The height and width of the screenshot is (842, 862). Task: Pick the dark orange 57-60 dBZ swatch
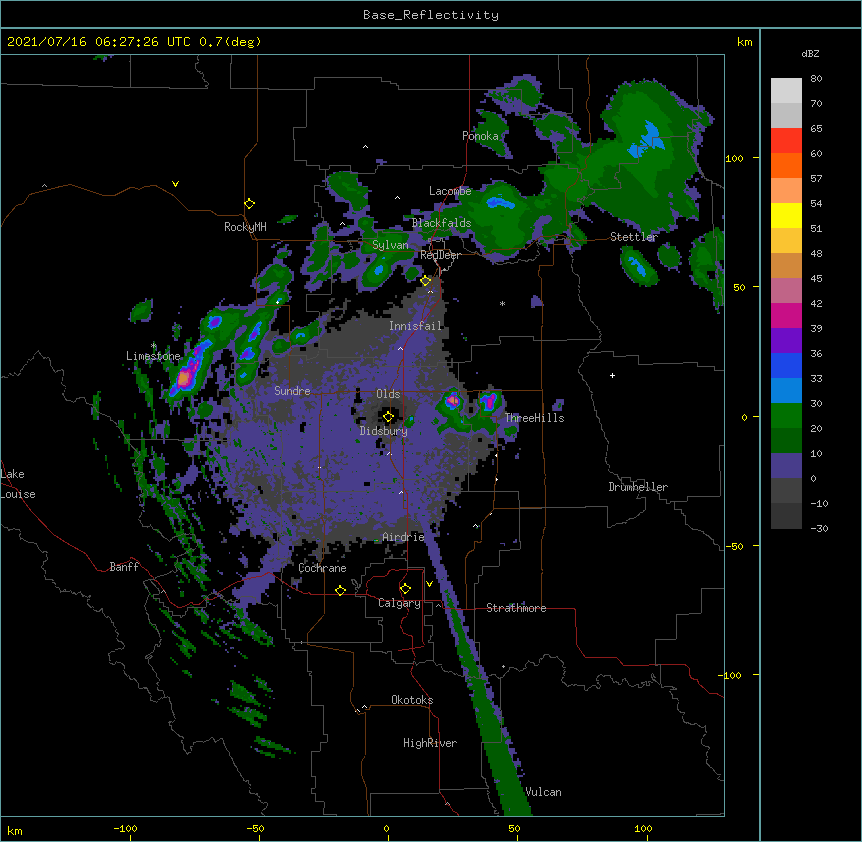pos(786,165)
